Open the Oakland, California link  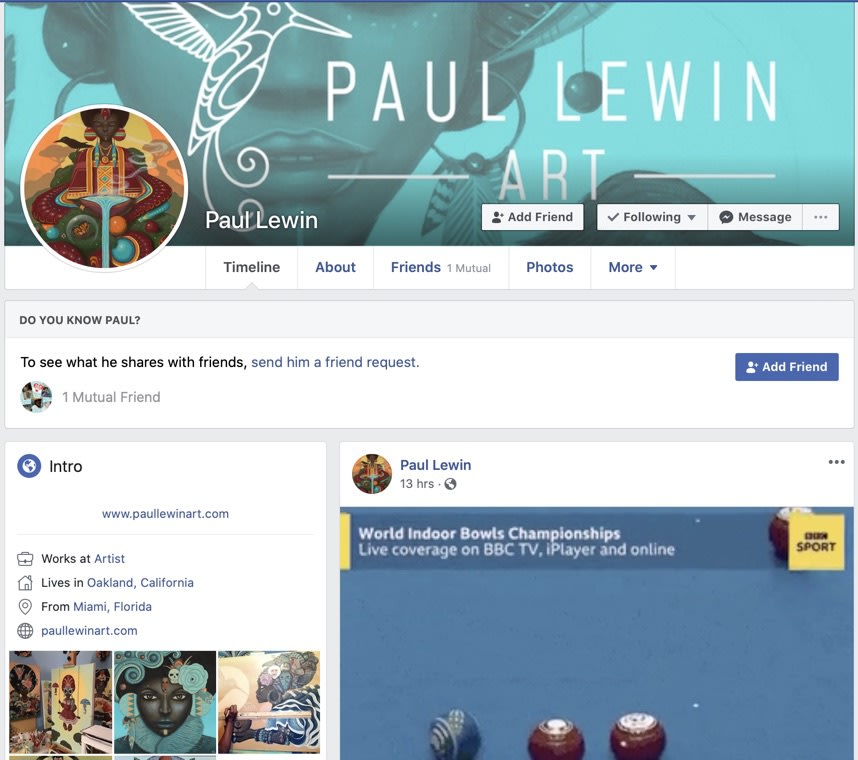(140, 583)
